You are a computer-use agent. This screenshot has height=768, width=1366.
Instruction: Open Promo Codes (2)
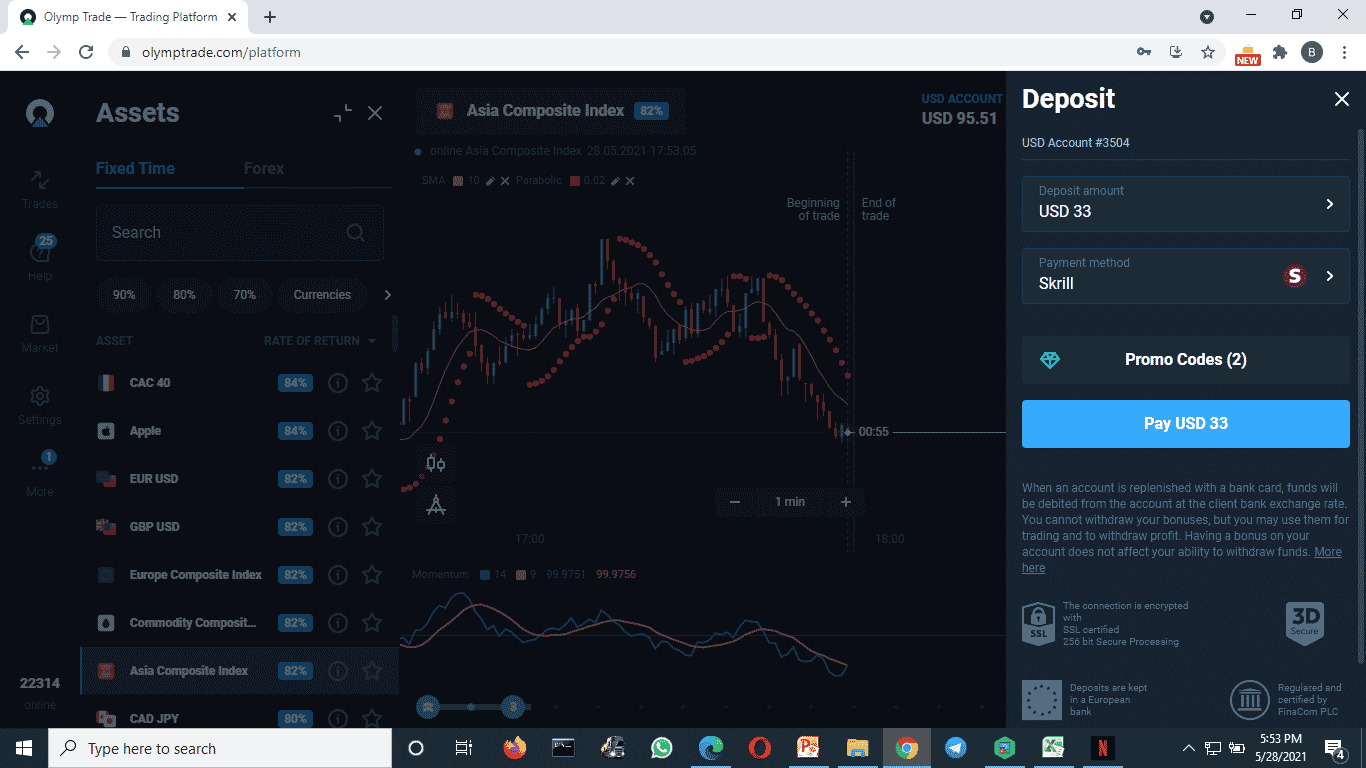tap(1186, 360)
